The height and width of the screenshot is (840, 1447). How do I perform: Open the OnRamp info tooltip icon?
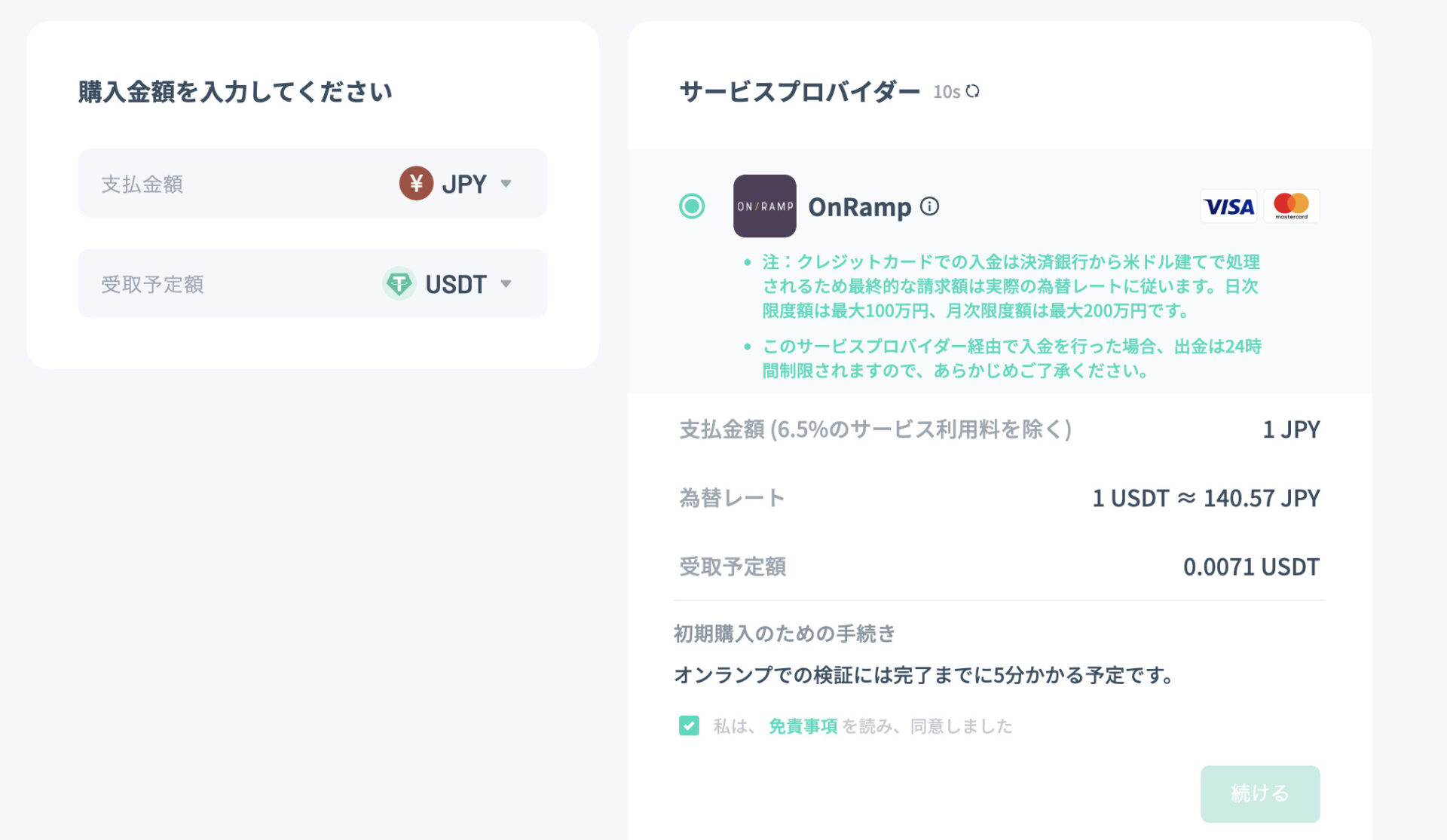pyautogui.click(x=930, y=206)
